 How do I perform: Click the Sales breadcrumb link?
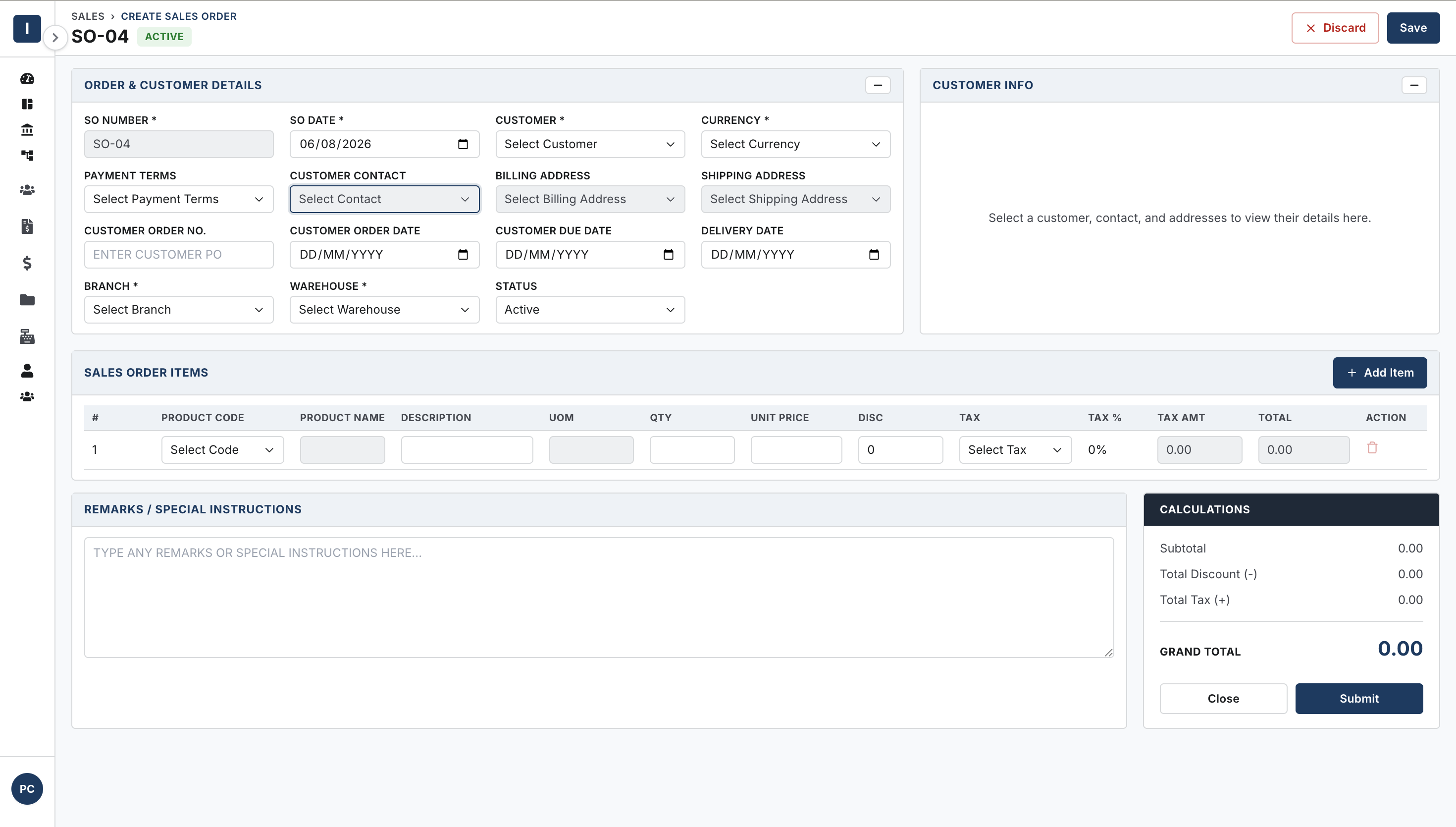88,16
